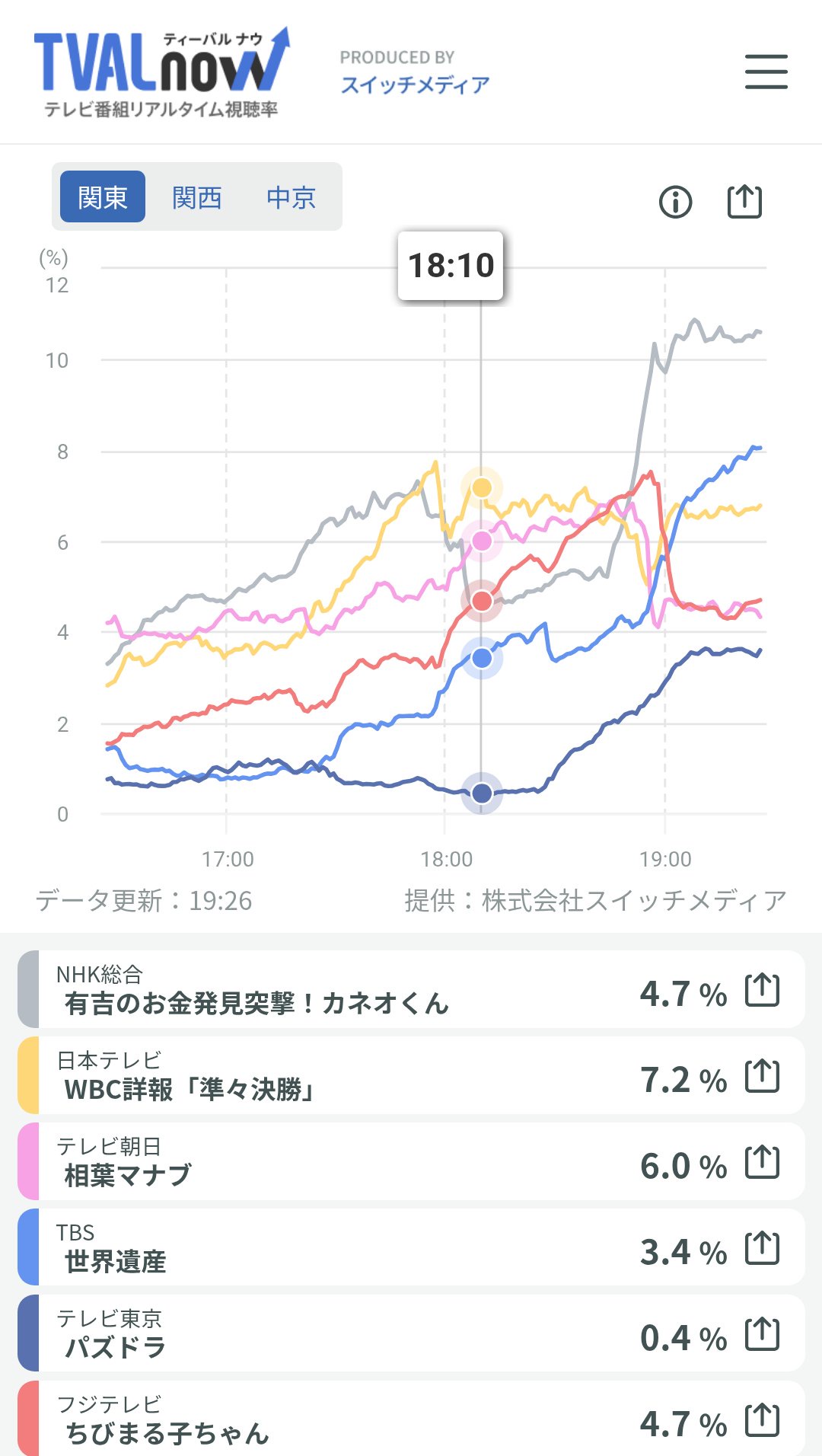The width and height of the screenshot is (822, 1456).
Task: Click the 18:10 time tooltip
Action: 451,266
